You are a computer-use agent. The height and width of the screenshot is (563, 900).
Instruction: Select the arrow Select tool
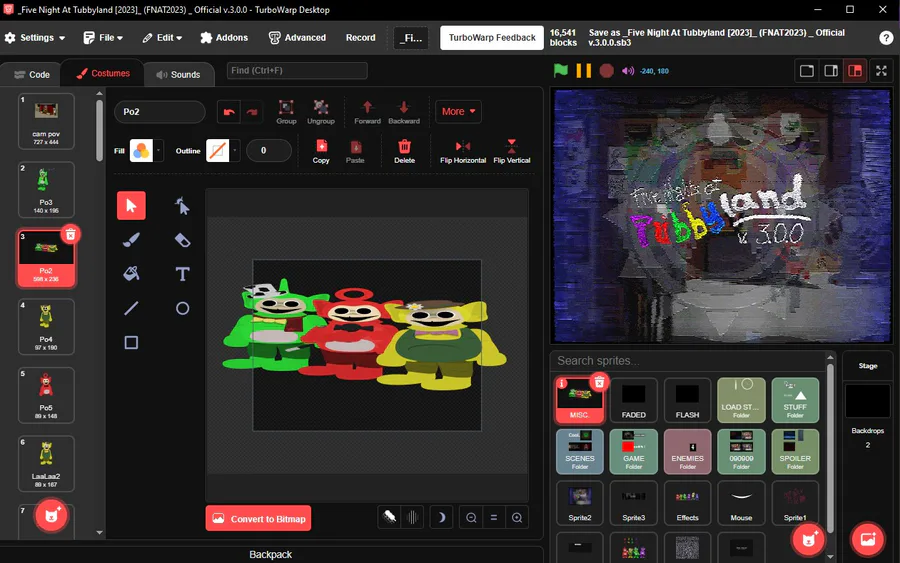coord(131,205)
